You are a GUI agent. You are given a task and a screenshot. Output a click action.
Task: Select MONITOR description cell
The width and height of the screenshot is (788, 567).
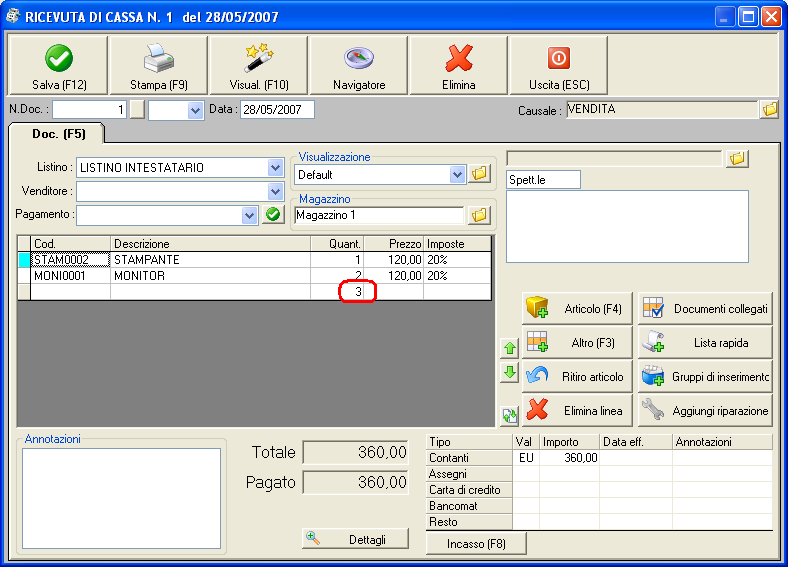[211, 276]
